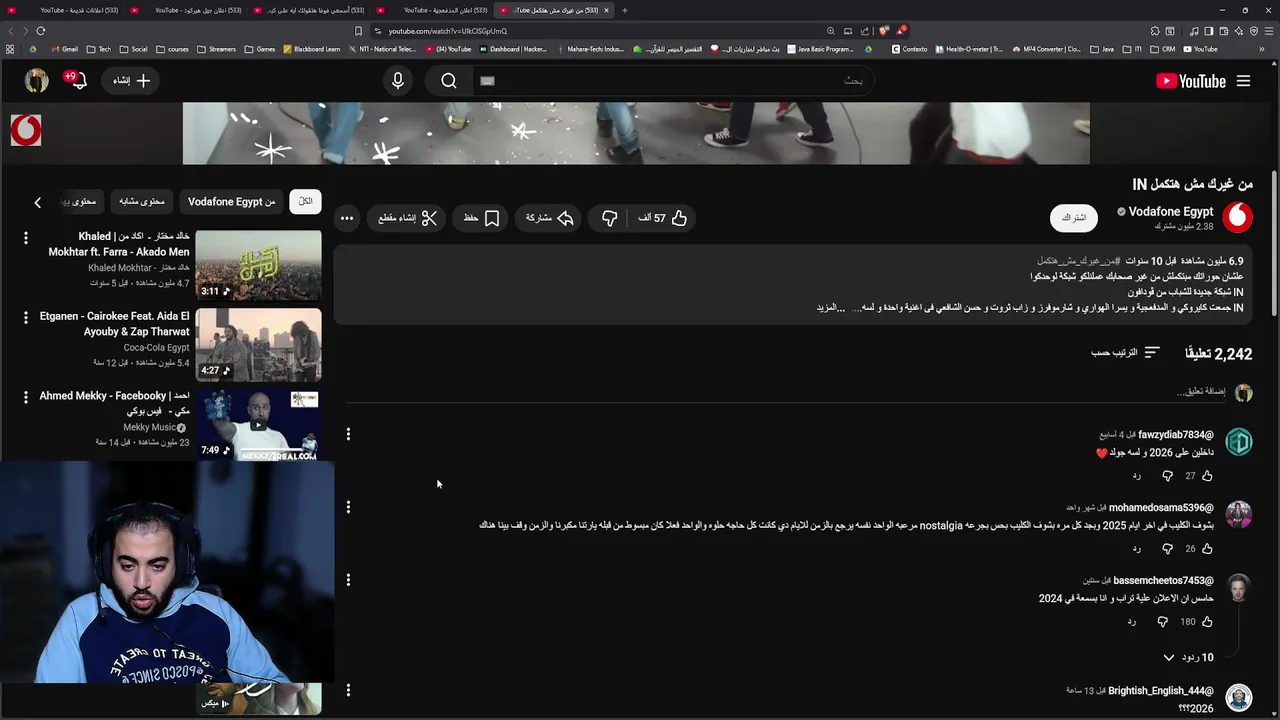Open the Vodafone Egypt channel avatar
The image size is (1280, 720).
click(1237, 217)
